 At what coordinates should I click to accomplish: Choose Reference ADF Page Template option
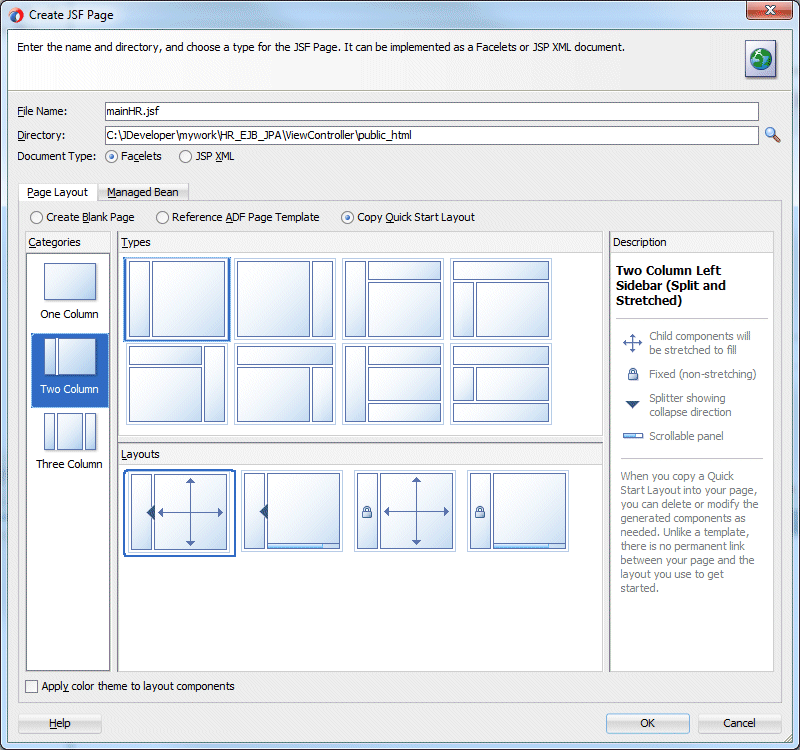tap(162, 218)
